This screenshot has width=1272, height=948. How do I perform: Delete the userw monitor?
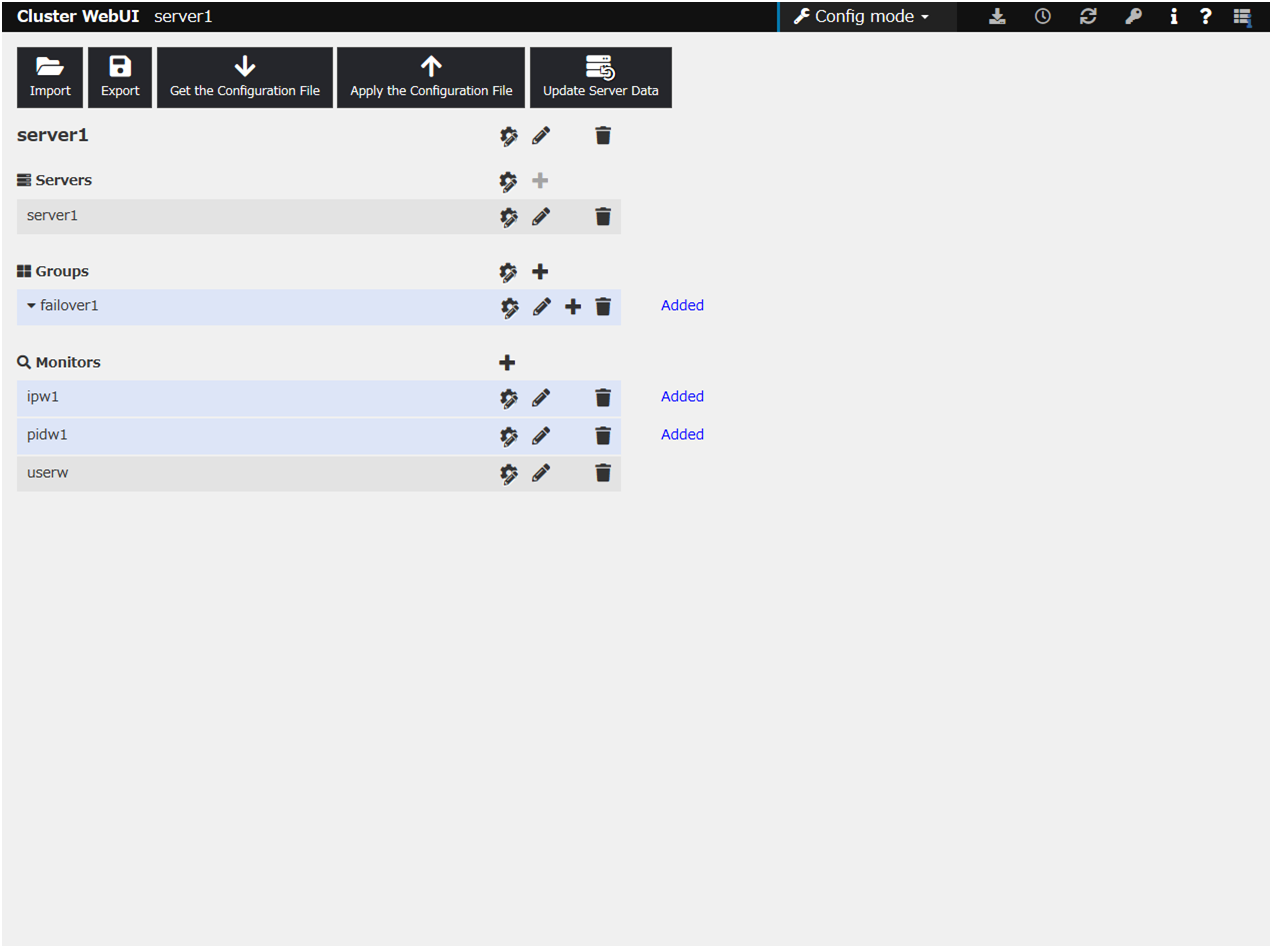point(603,473)
